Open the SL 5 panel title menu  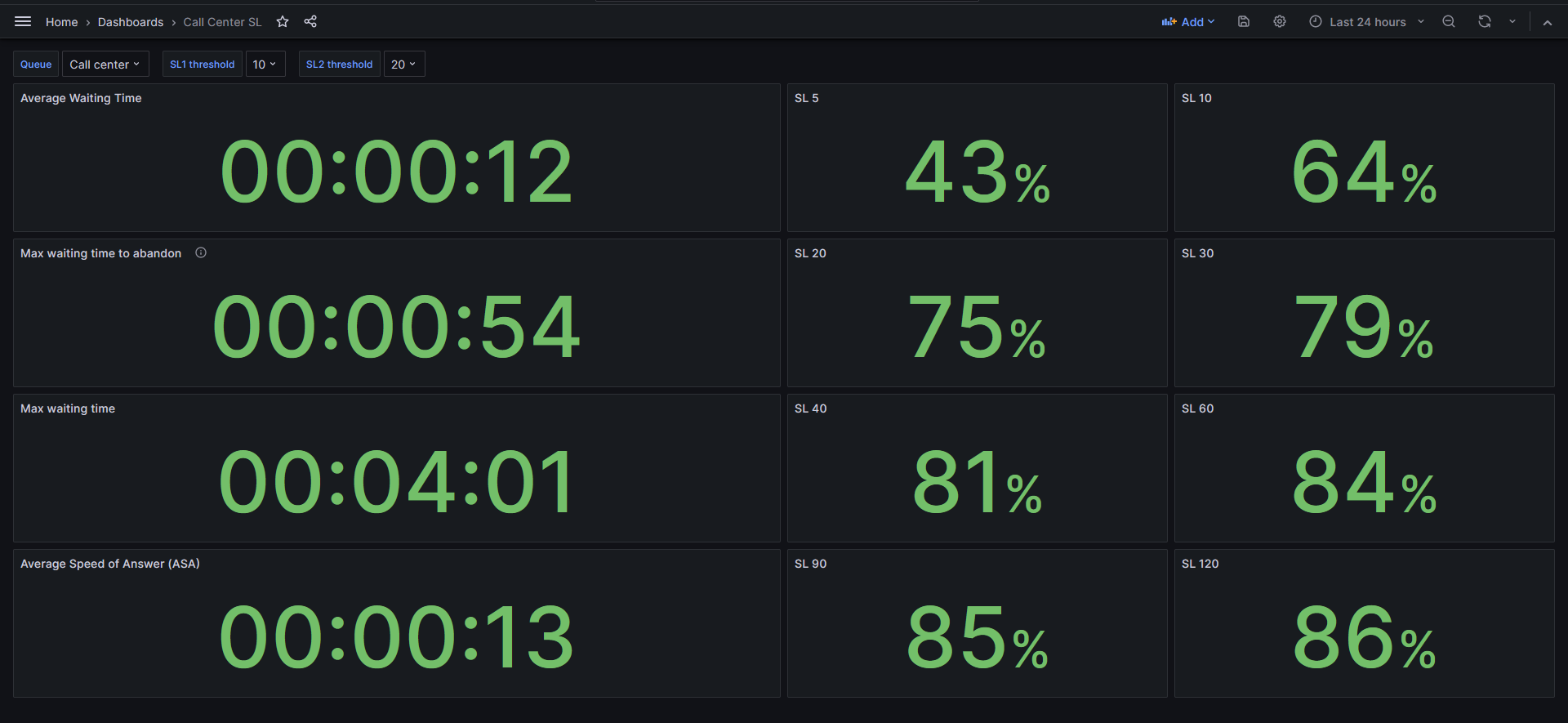(x=807, y=98)
